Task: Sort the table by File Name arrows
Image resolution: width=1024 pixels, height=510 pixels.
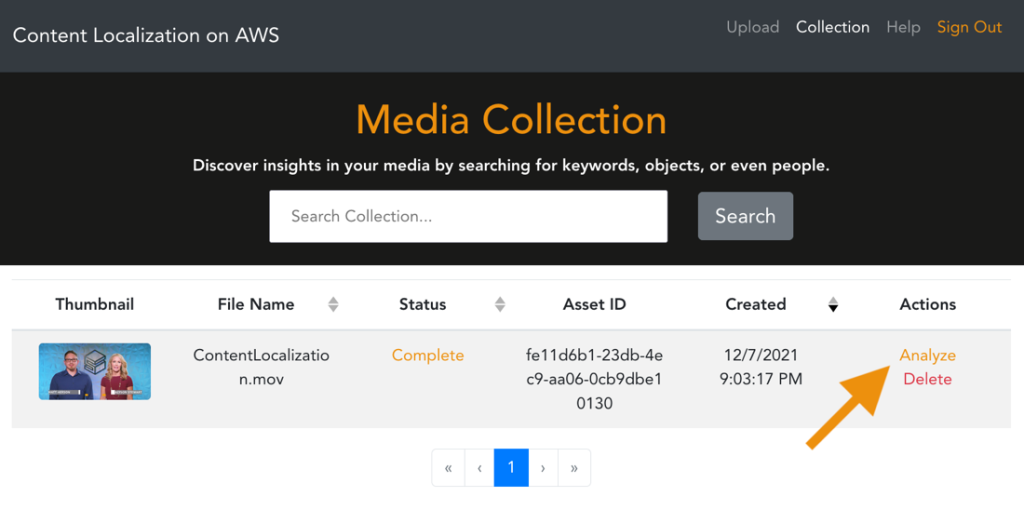Action: click(333, 304)
